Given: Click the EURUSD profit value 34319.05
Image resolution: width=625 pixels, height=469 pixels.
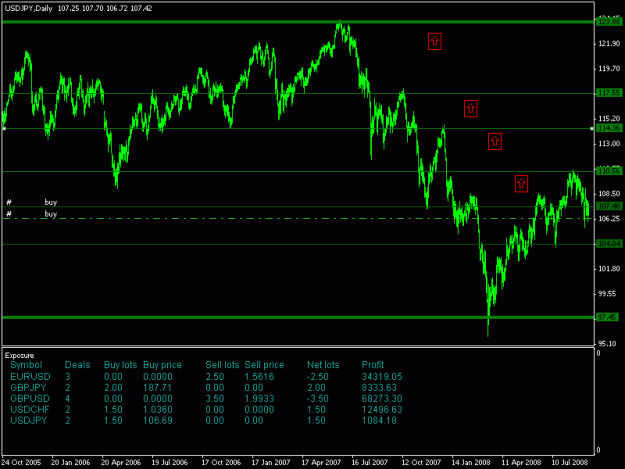Looking at the screenshot, I should [x=382, y=377].
